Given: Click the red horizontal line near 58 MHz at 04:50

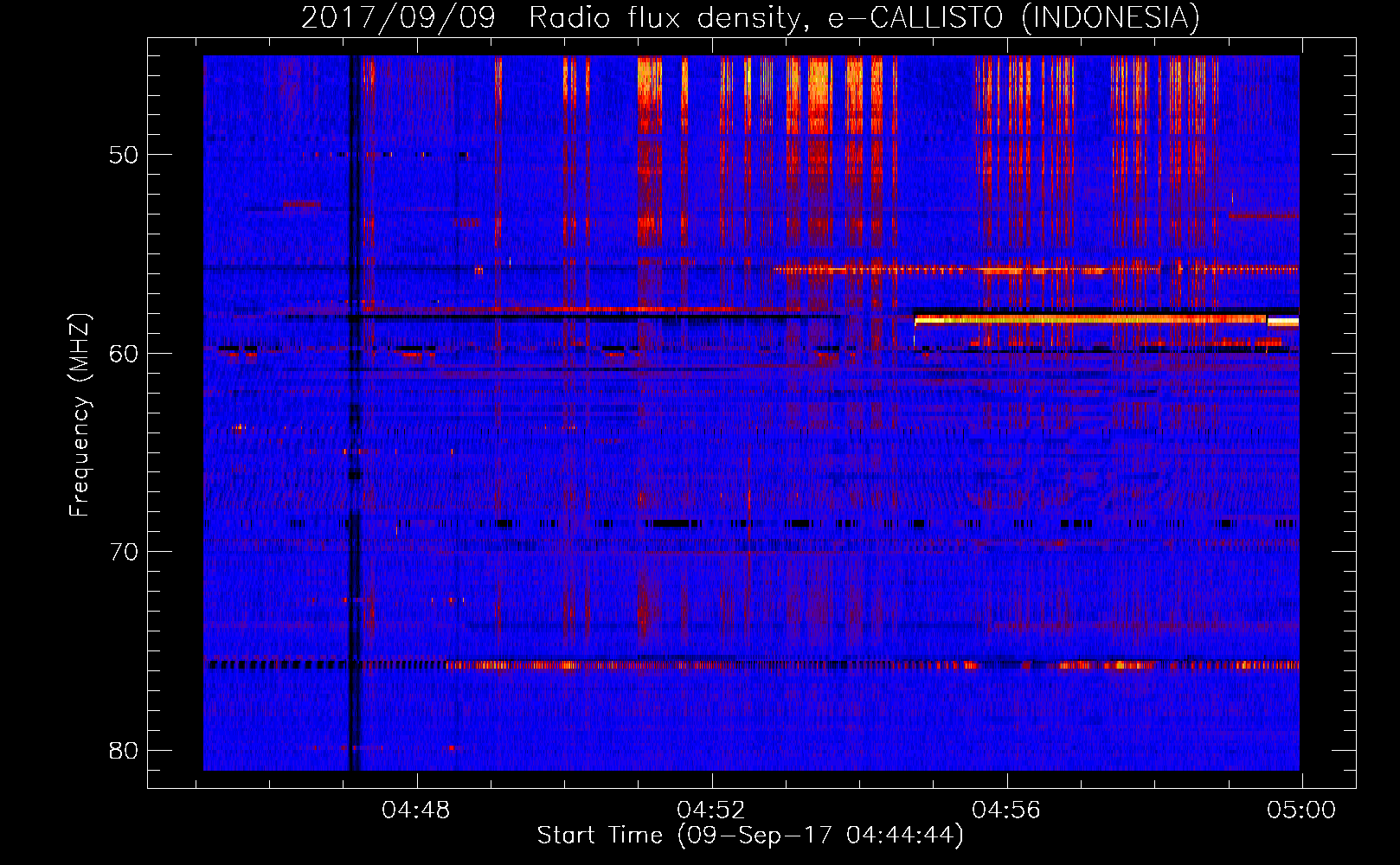Looking at the screenshot, I should coord(640,309).
